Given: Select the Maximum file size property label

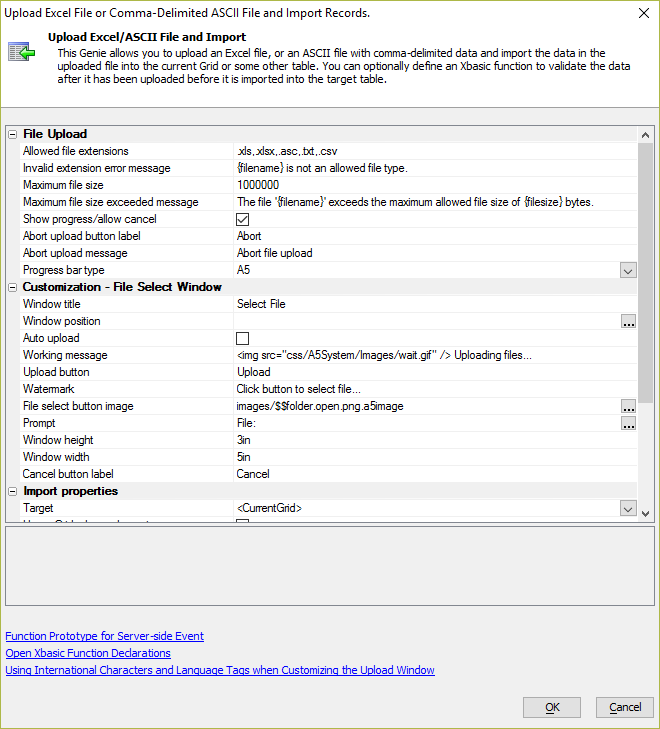Looking at the screenshot, I should [x=63, y=185].
